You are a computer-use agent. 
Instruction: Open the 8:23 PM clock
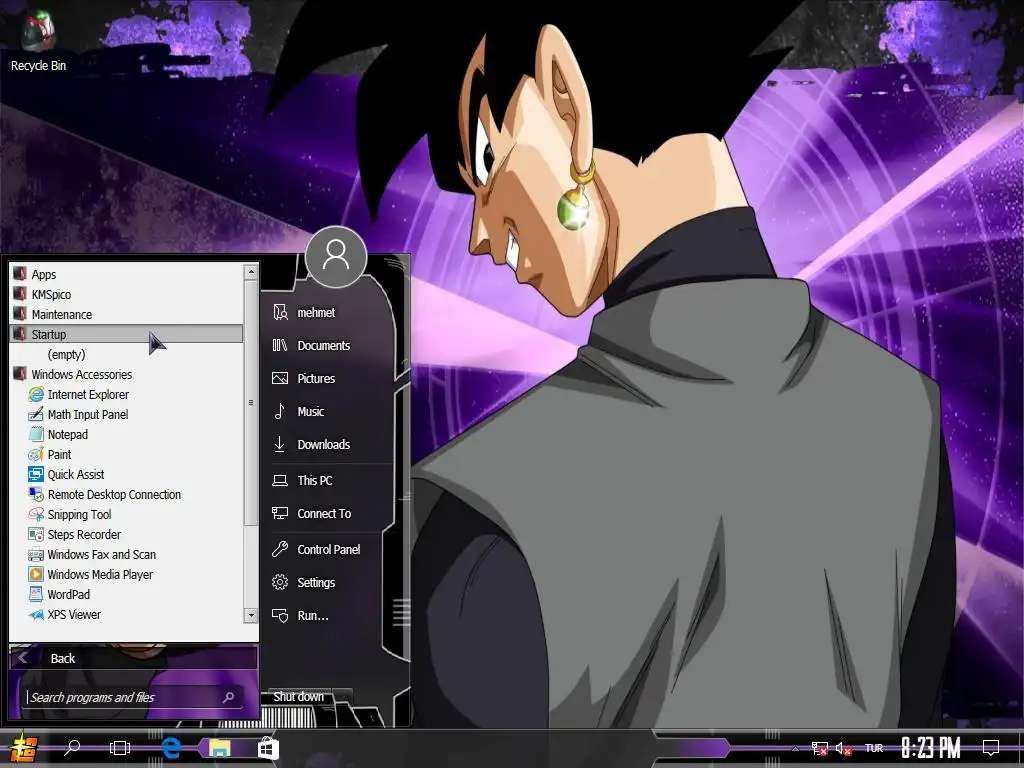pos(931,748)
